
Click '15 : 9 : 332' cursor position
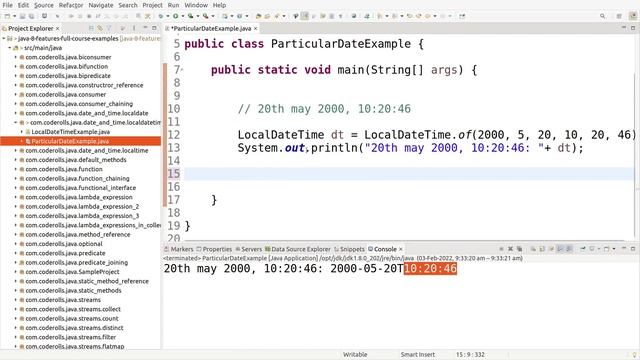(x=470, y=354)
